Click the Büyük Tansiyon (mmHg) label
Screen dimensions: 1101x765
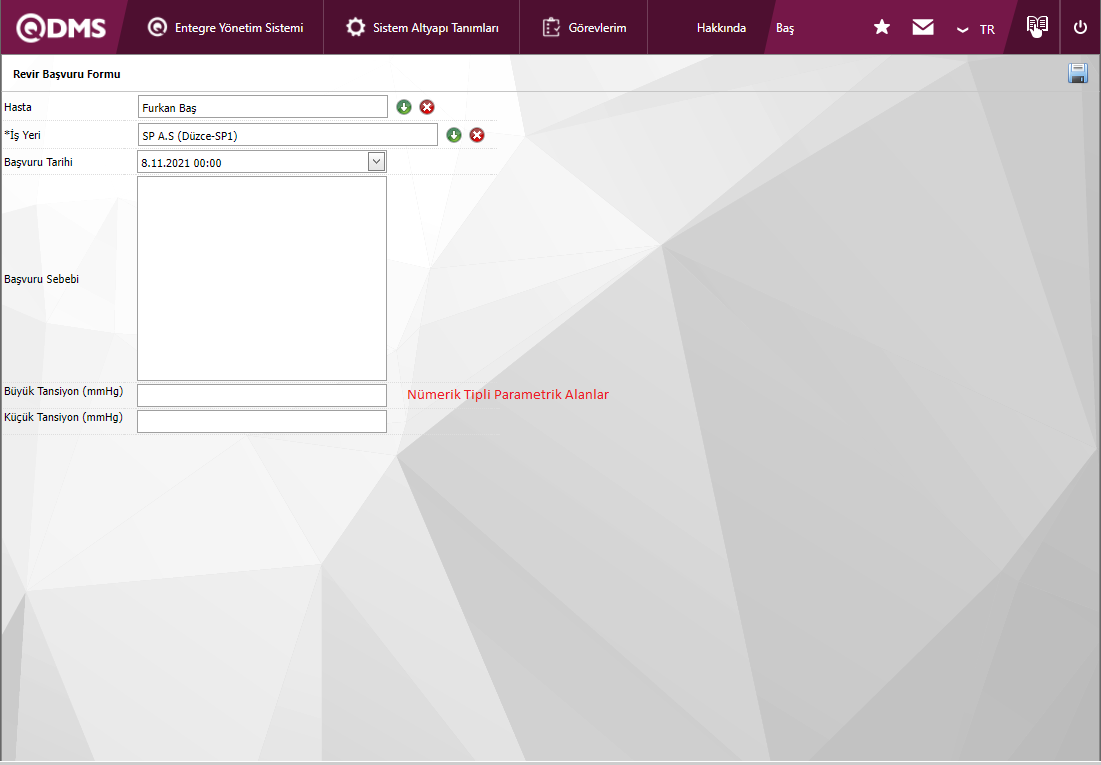coord(63,391)
